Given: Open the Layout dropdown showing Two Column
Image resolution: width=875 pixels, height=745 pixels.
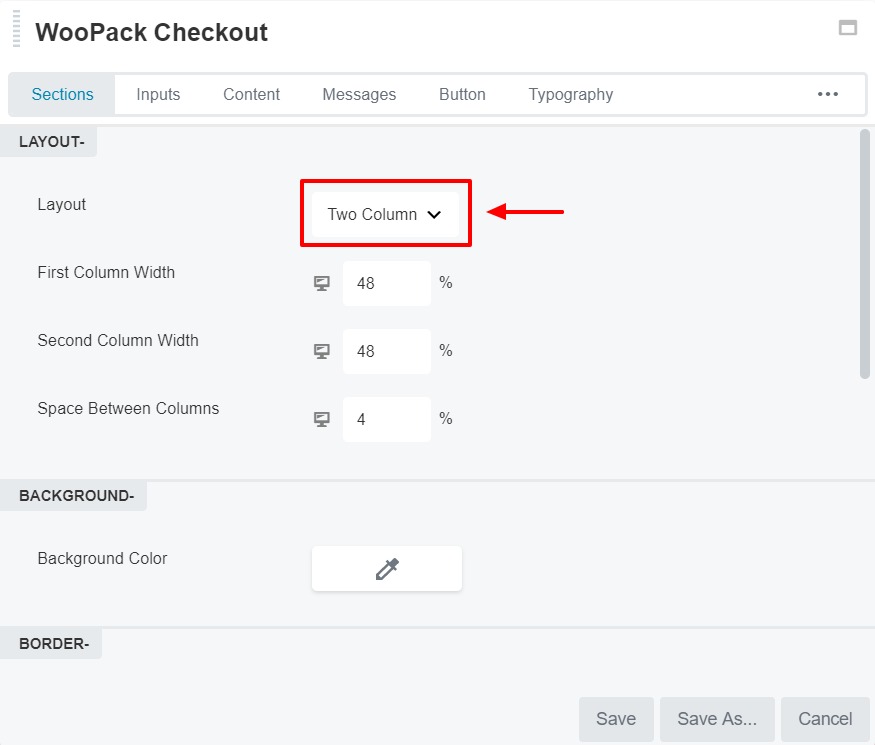Looking at the screenshot, I should coord(386,214).
